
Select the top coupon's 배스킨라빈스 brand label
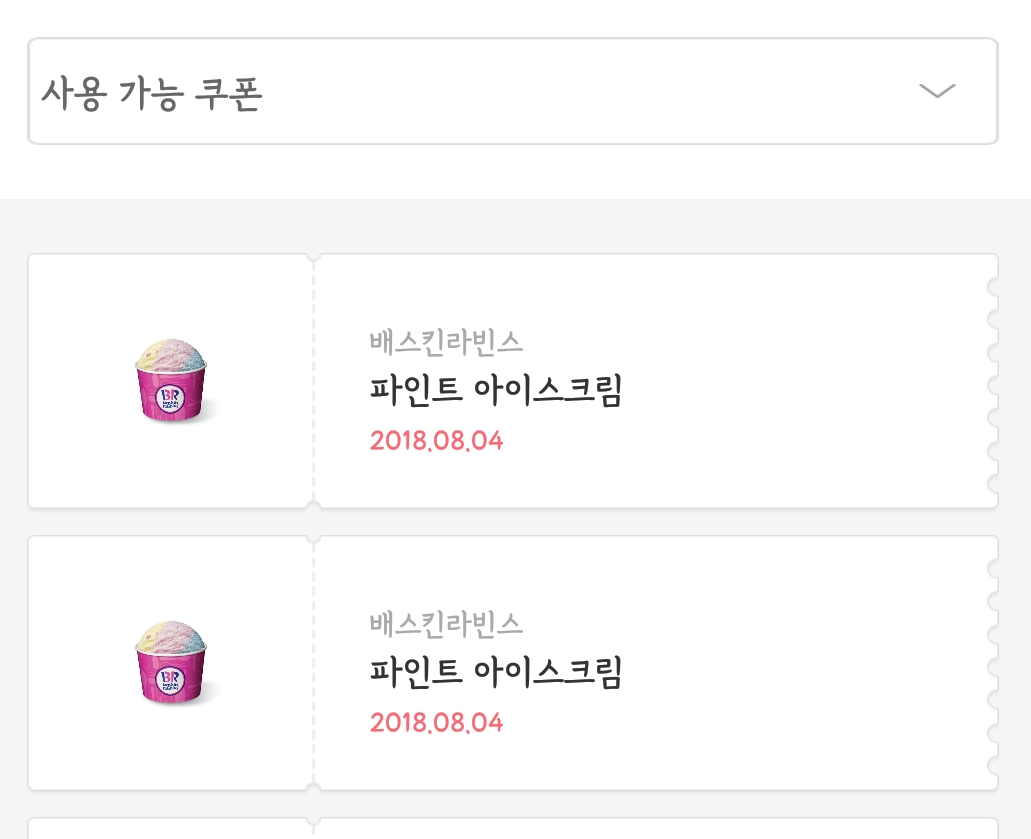446,342
